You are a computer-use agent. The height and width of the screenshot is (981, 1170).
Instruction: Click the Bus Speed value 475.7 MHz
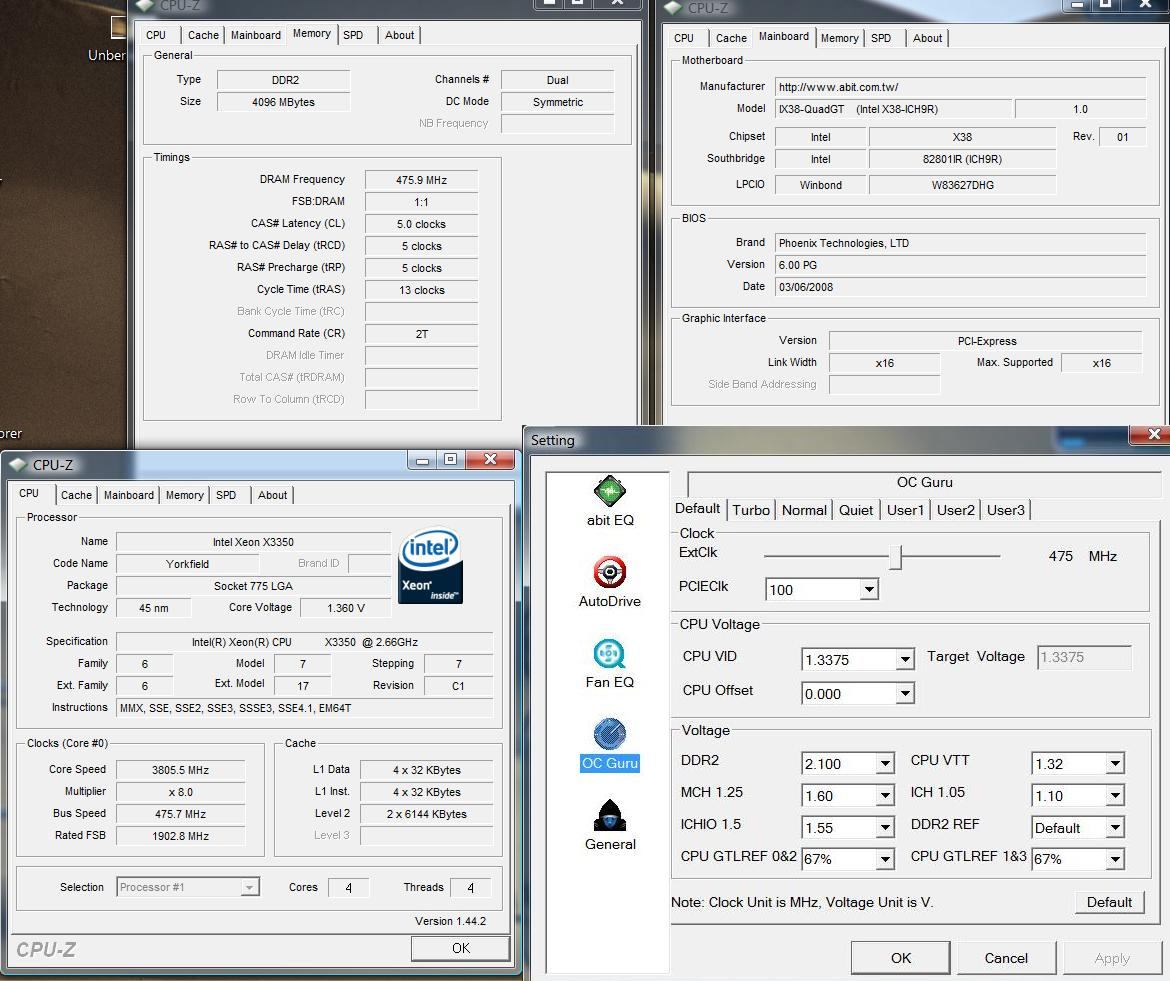click(x=181, y=814)
